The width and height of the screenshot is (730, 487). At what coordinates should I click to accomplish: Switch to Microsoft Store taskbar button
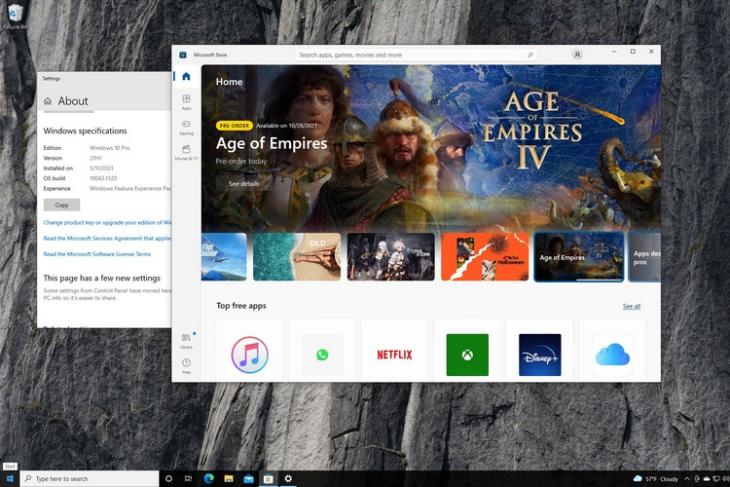268,479
